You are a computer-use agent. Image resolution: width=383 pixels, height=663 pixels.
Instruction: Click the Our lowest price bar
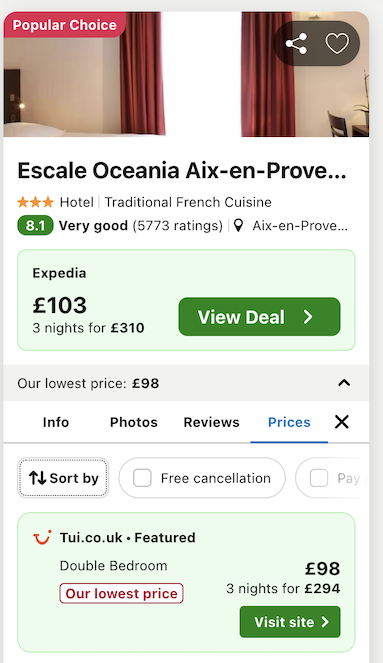pyautogui.click(x=186, y=383)
